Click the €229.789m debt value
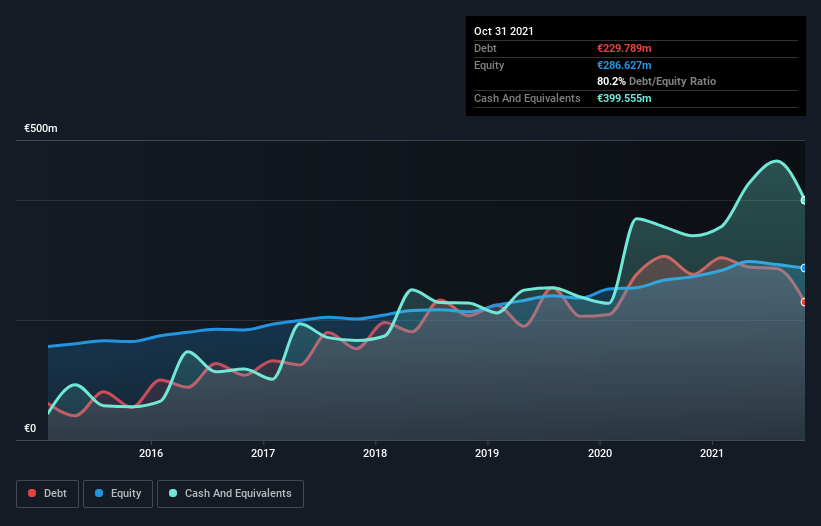 (624, 48)
